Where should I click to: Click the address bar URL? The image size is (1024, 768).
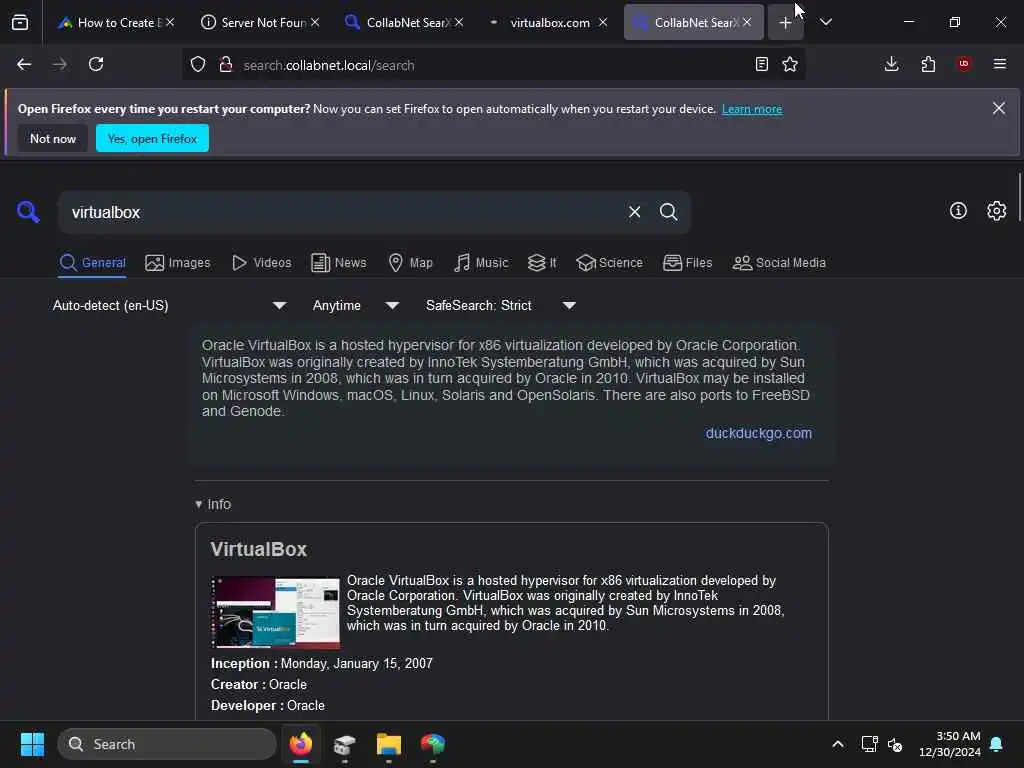tap(328, 65)
